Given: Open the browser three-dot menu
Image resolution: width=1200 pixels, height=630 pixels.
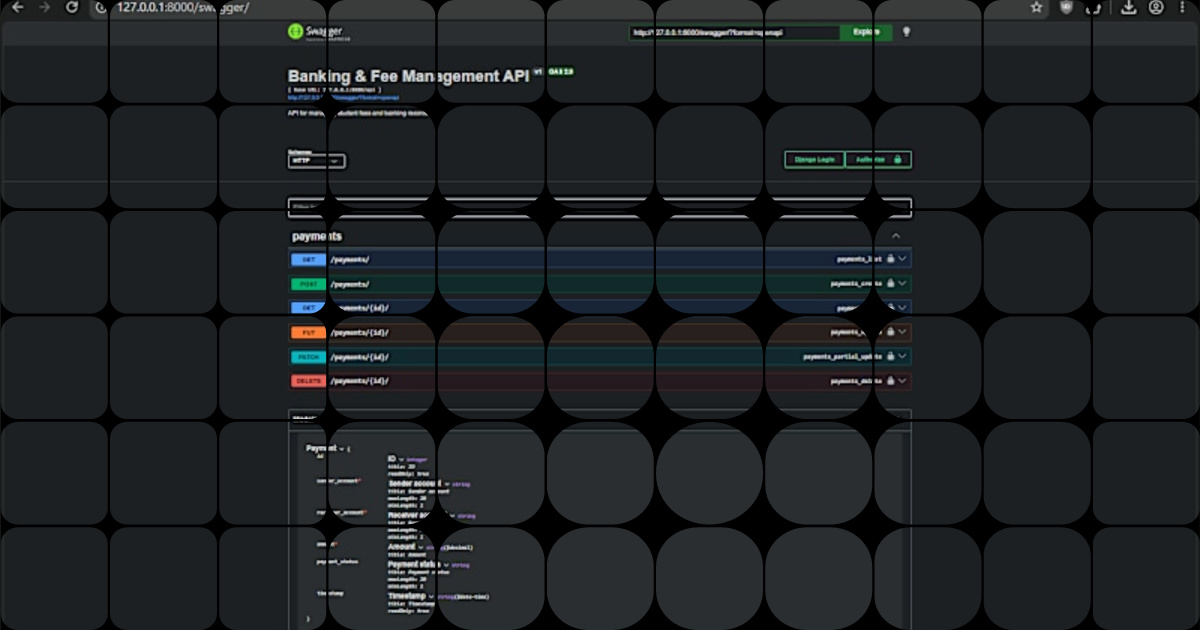Looking at the screenshot, I should pos(1183,7).
